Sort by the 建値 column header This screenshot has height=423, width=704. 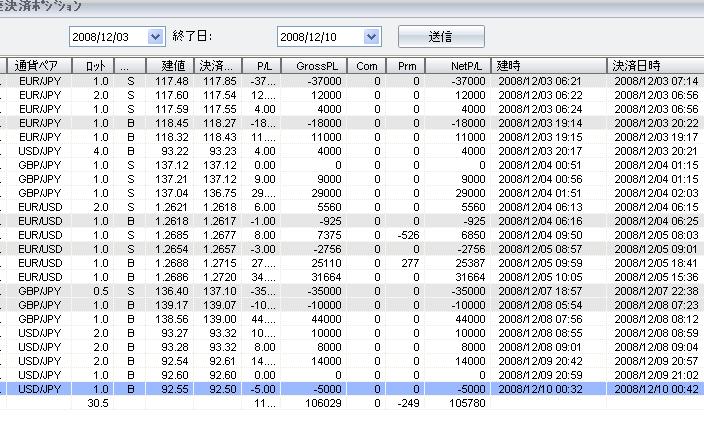point(170,66)
